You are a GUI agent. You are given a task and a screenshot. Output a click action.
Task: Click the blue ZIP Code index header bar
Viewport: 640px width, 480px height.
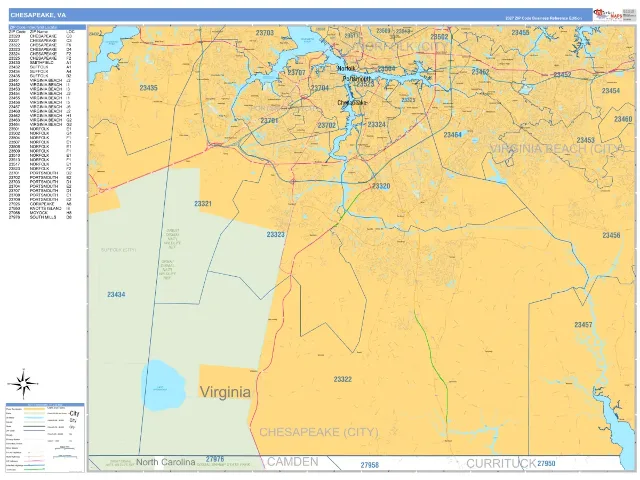47,27
